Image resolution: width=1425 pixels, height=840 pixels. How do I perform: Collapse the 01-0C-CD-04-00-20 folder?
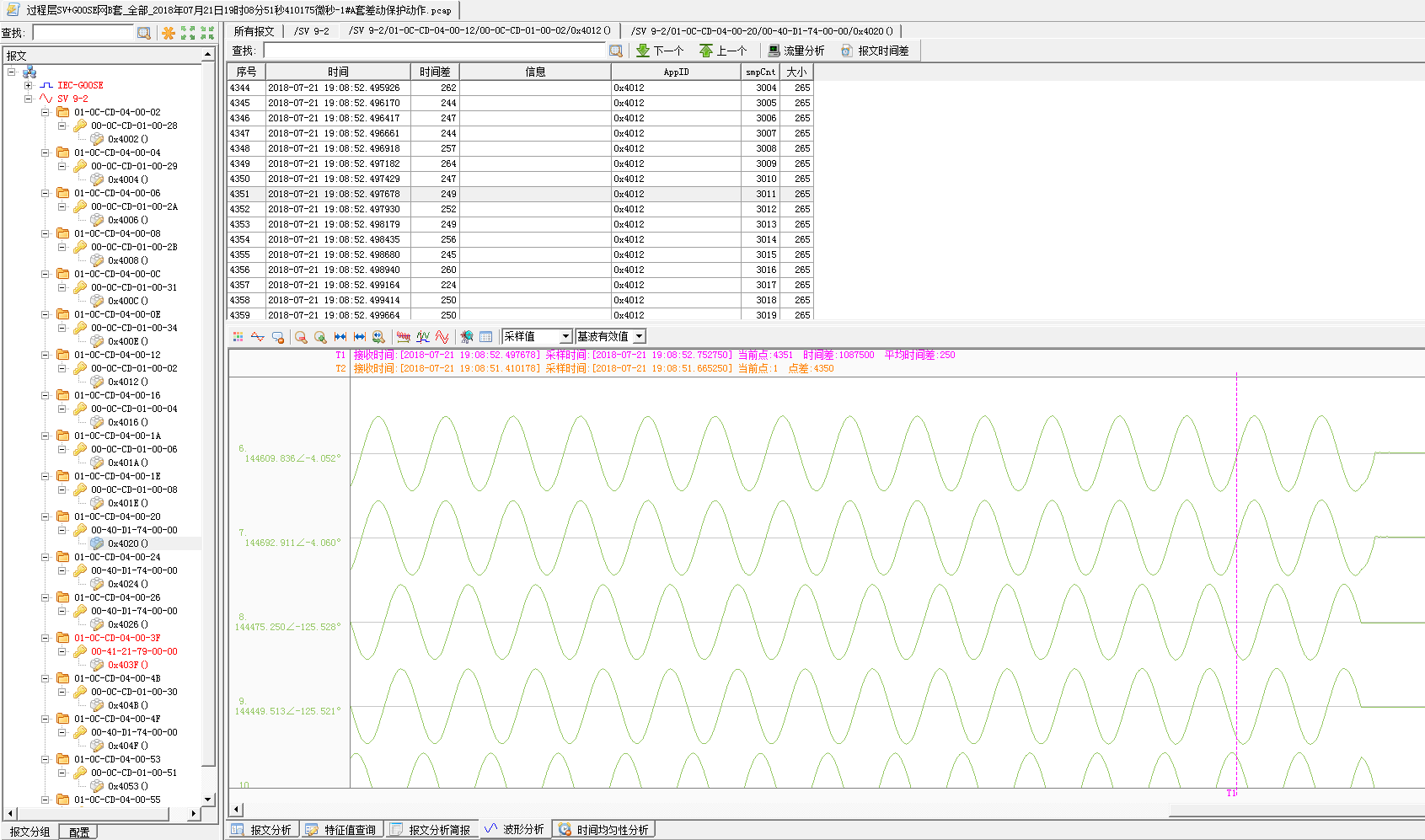[x=46, y=516]
